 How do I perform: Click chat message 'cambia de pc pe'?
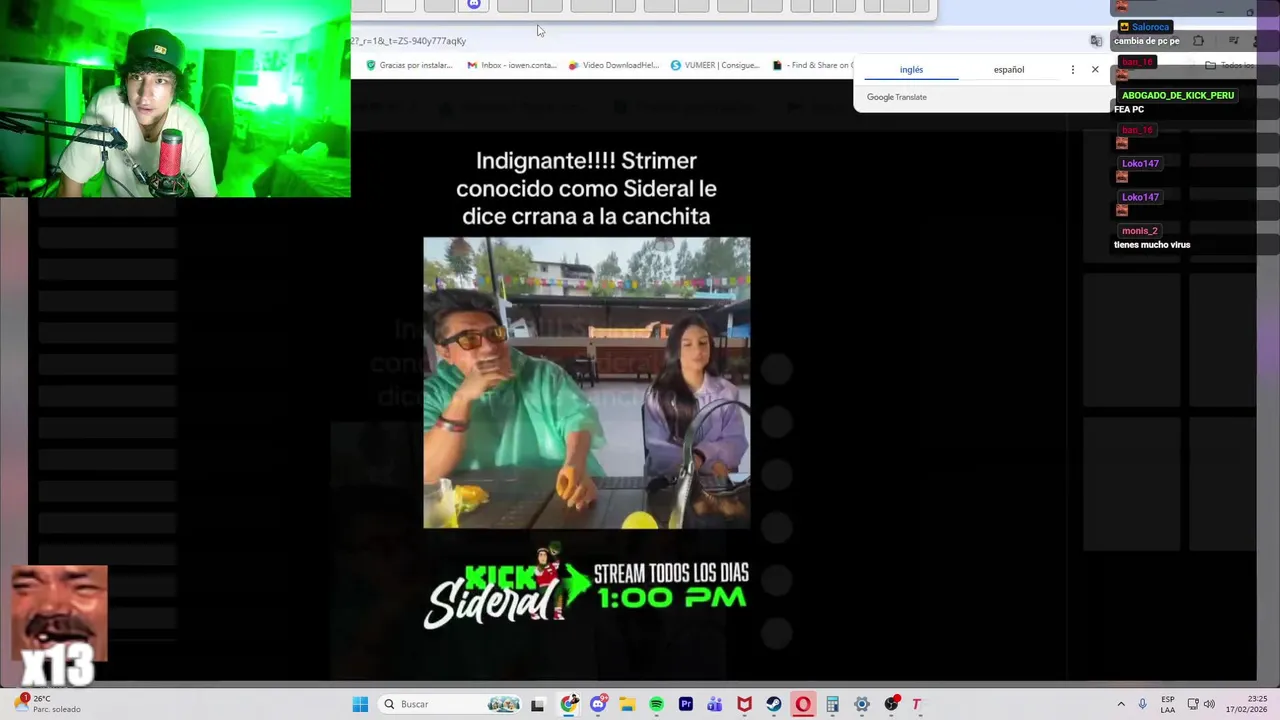1146,41
